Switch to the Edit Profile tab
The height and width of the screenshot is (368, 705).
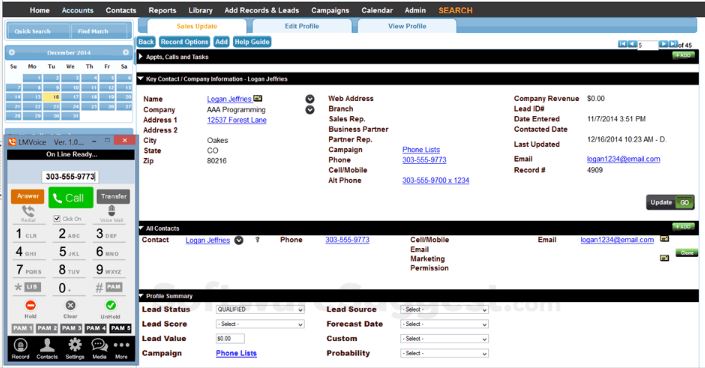pos(302,26)
